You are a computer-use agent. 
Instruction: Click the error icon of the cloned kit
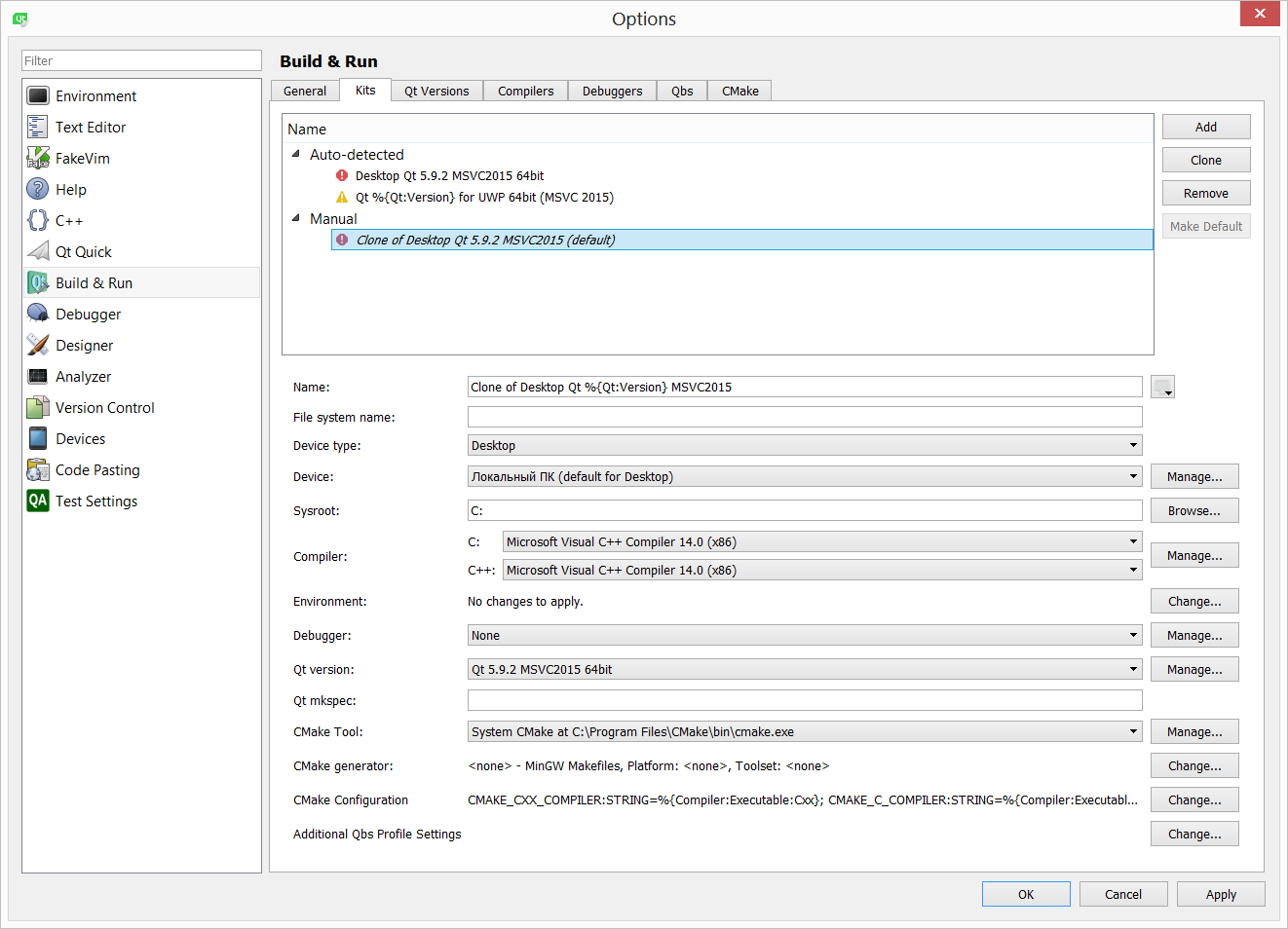tap(342, 240)
